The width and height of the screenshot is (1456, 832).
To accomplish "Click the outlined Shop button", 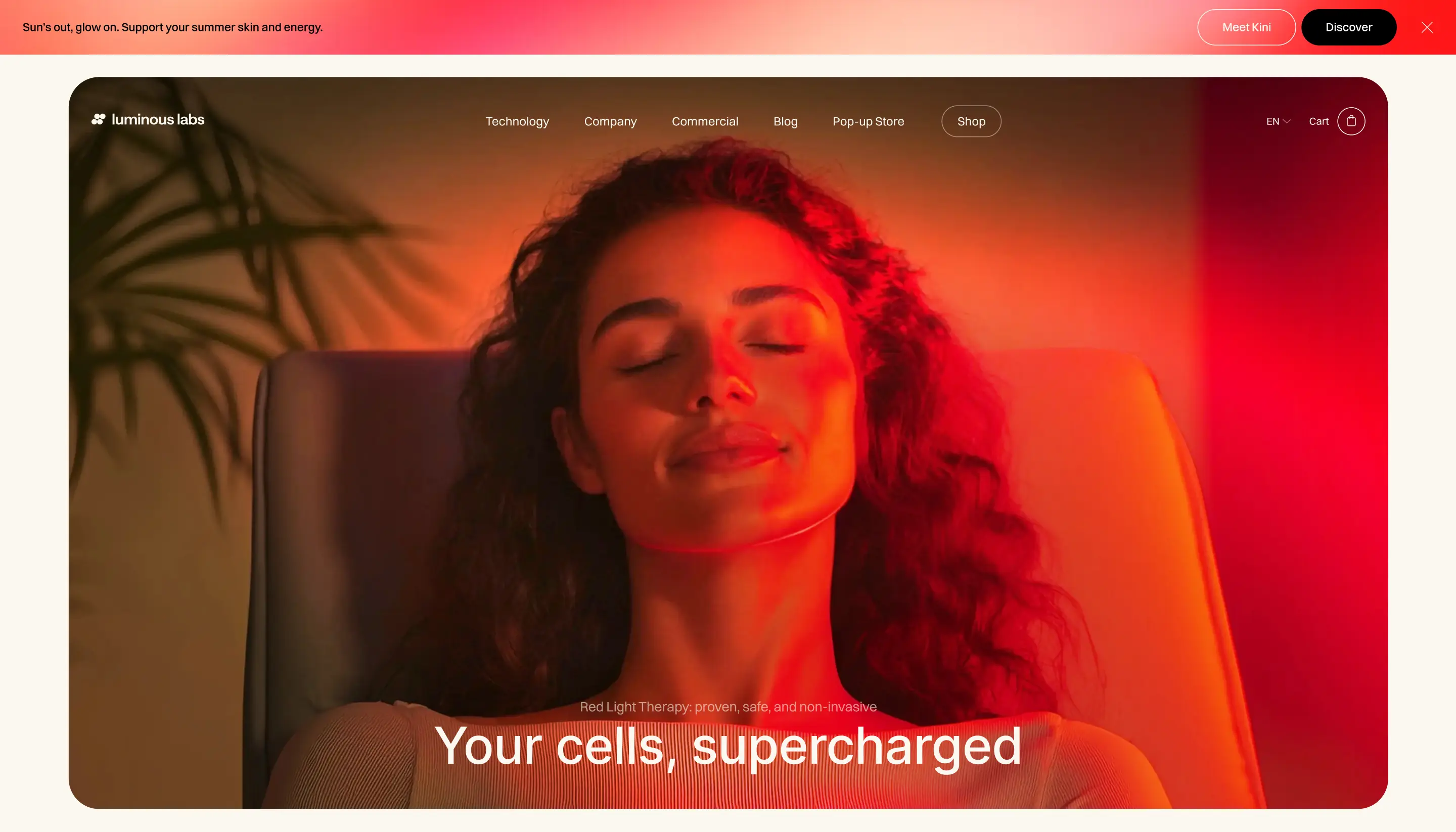I will pos(971,121).
